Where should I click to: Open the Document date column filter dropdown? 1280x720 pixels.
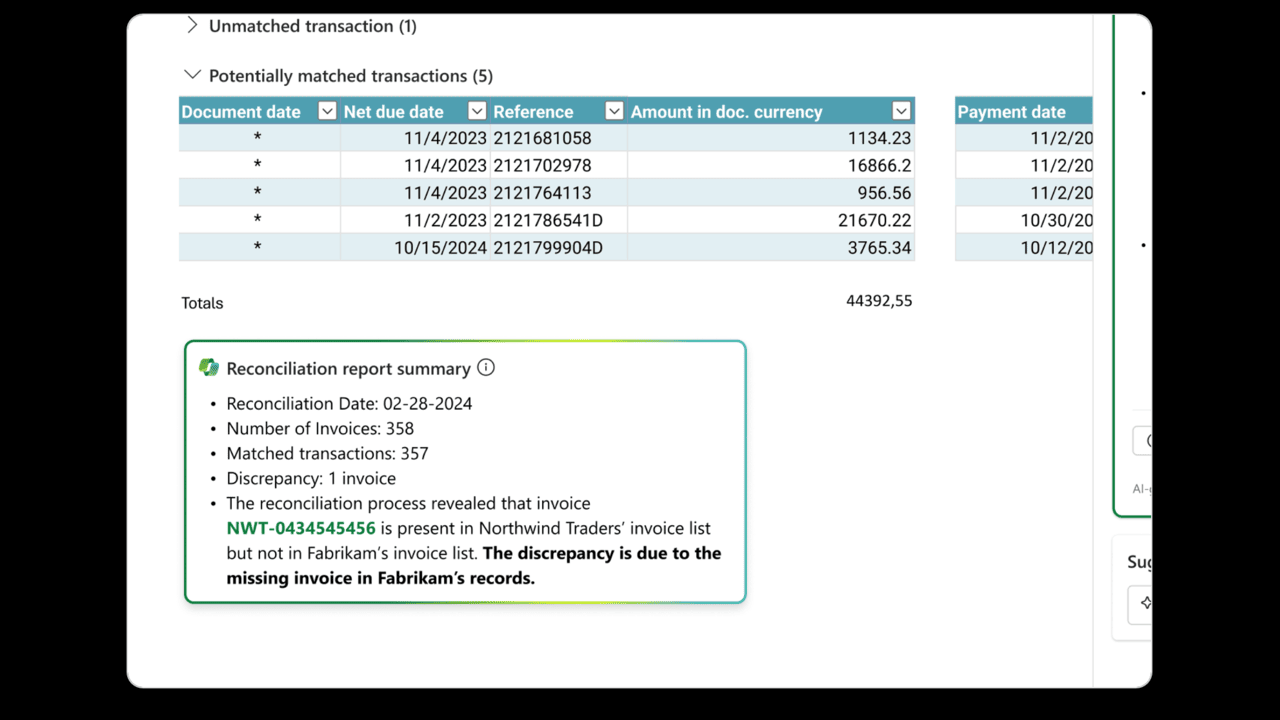point(327,111)
